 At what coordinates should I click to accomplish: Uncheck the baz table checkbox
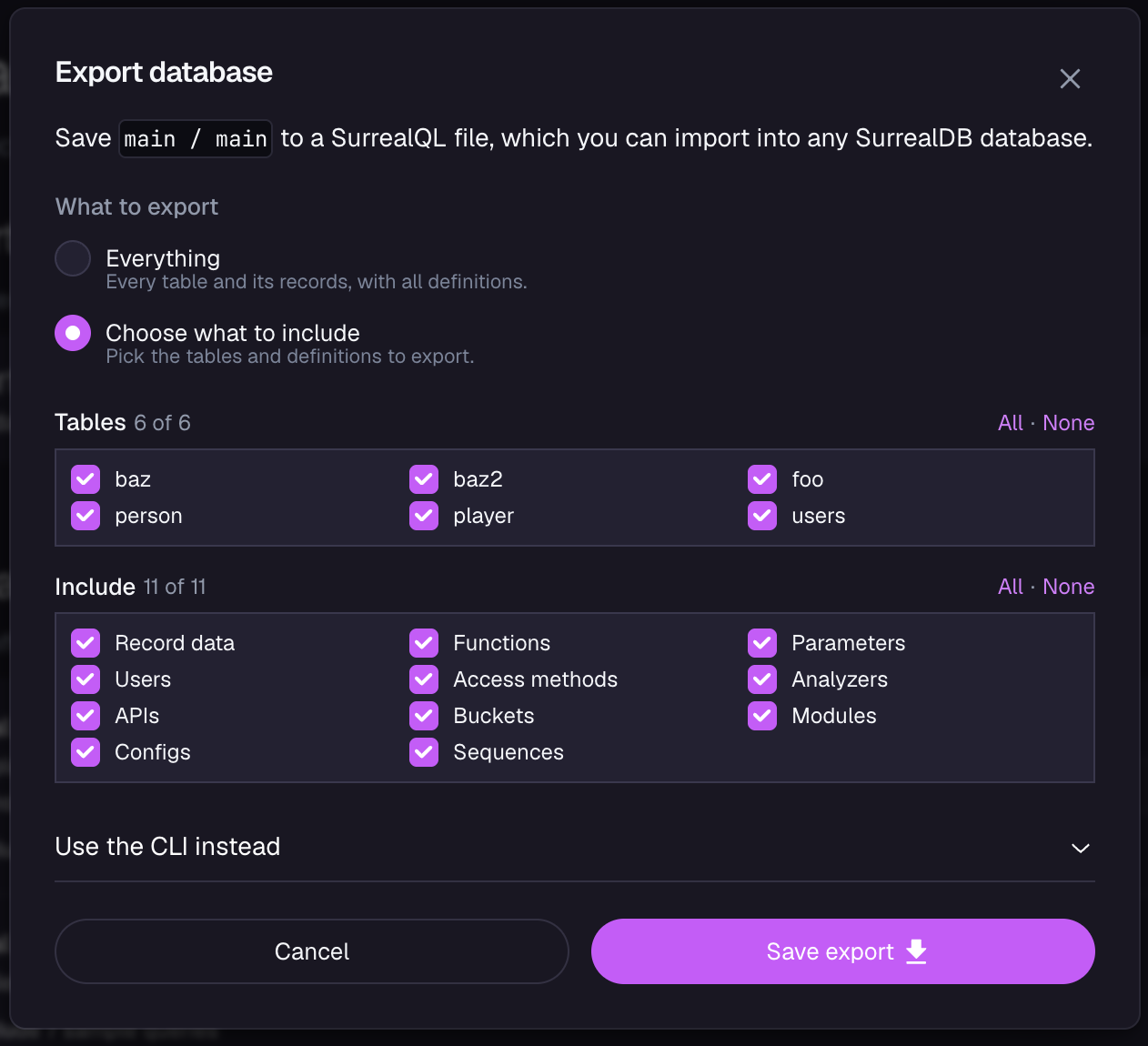pyautogui.click(x=86, y=479)
